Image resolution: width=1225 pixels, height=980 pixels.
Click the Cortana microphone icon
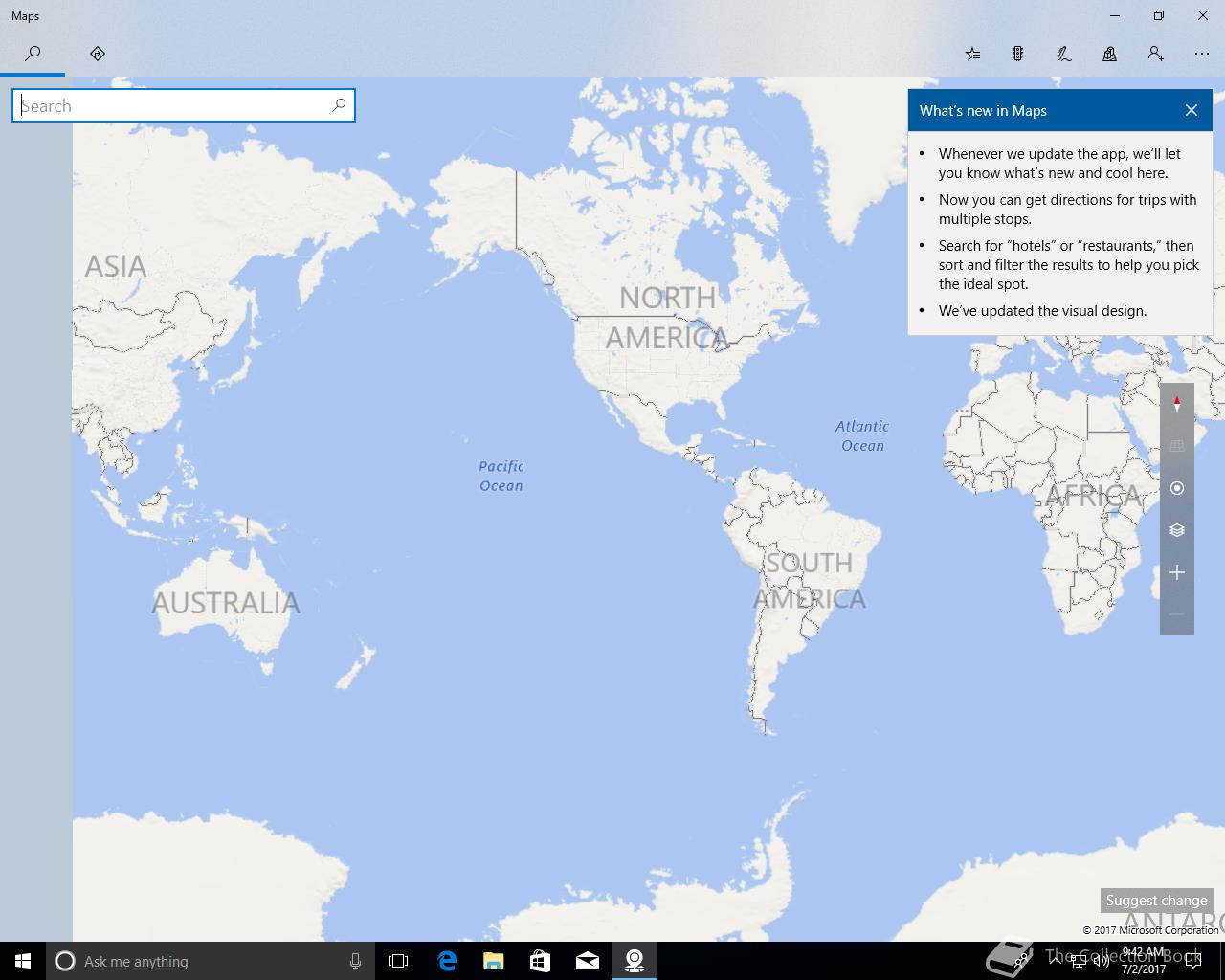tap(355, 961)
